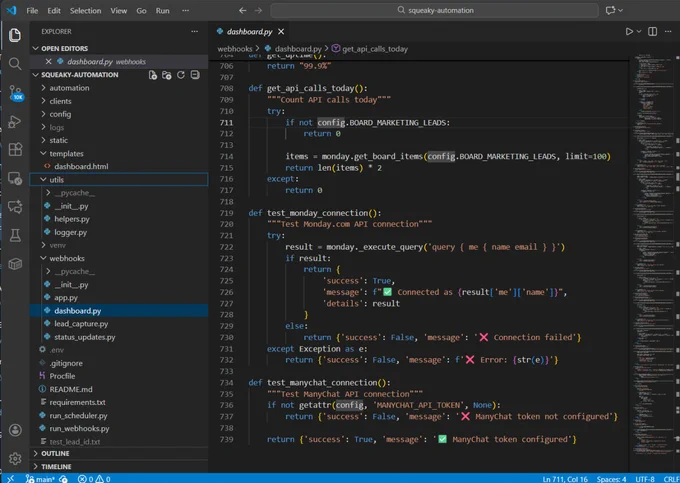The width and height of the screenshot is (680, 483).
Task: Click get_api_calls_today breadcrumb segment
Action: click(375, 49)
